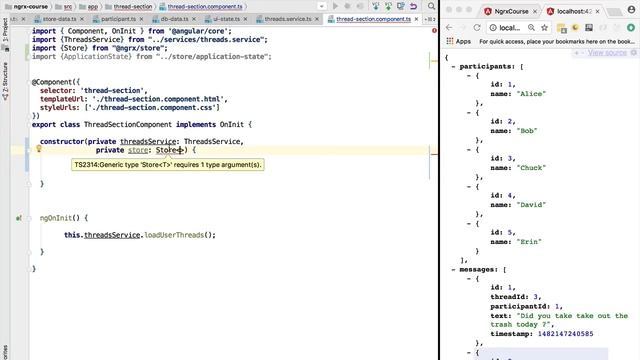
Task: Click the app folder breadcrumb
Action: (89, 7)
